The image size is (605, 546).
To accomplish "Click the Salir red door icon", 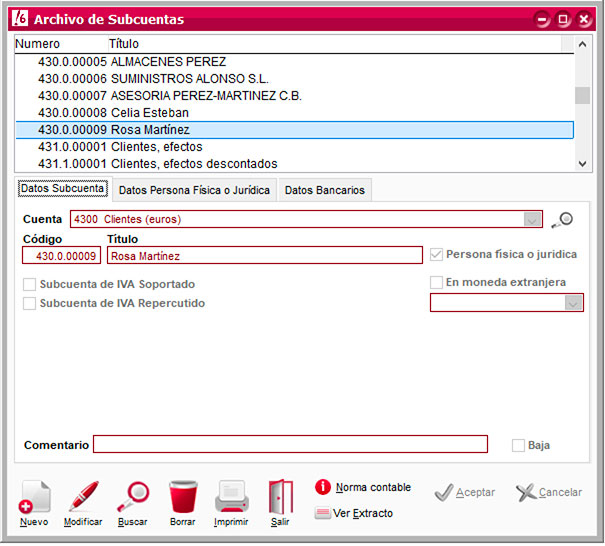I will click(x=281, y=497).
